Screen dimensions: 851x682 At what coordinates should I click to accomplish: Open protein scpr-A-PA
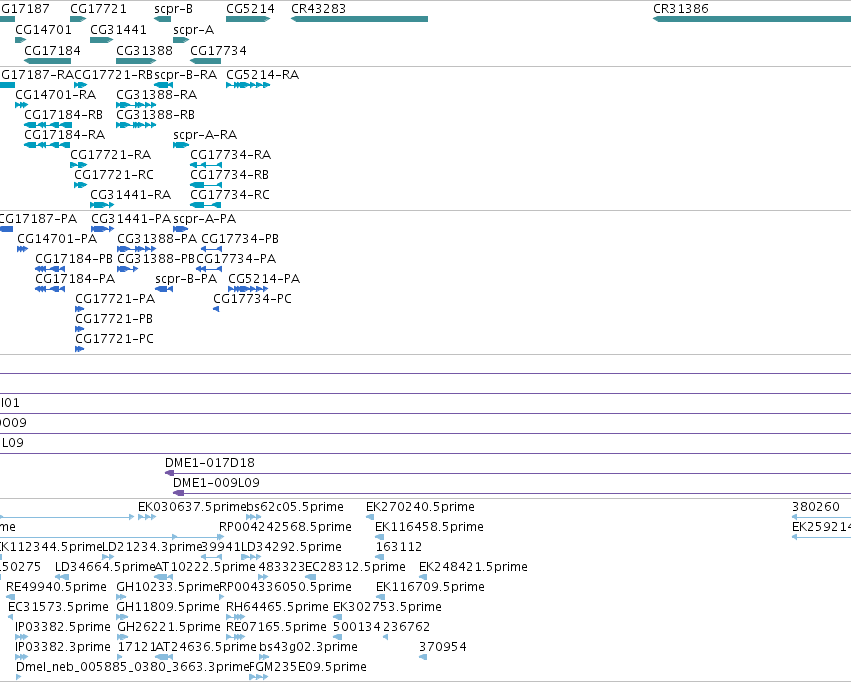tap(180, 229)
